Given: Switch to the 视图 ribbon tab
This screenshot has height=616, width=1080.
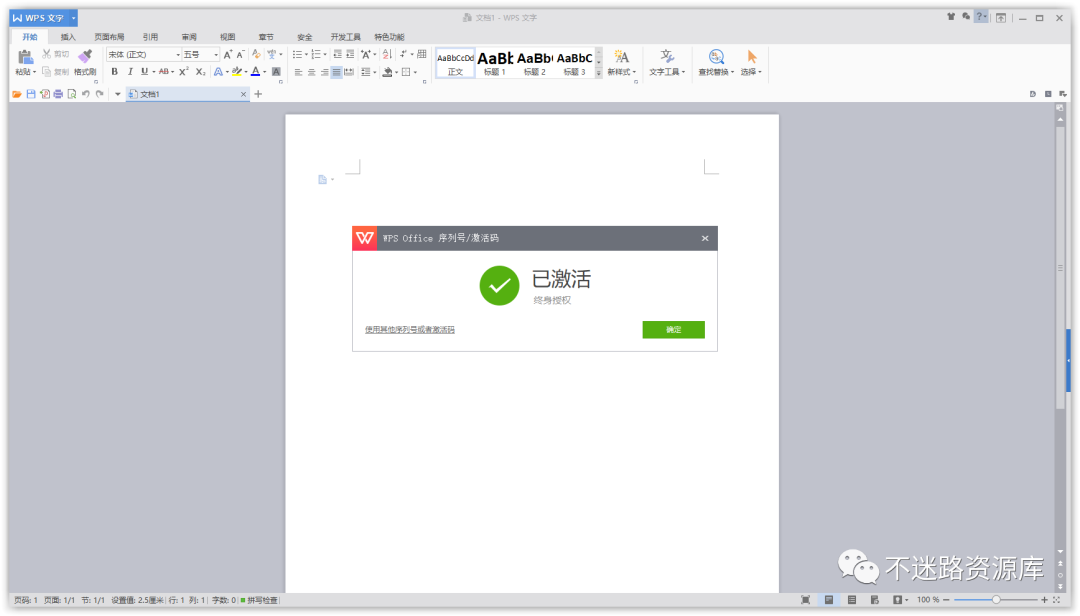Looking at the screenshot, I should coord(227,37).
